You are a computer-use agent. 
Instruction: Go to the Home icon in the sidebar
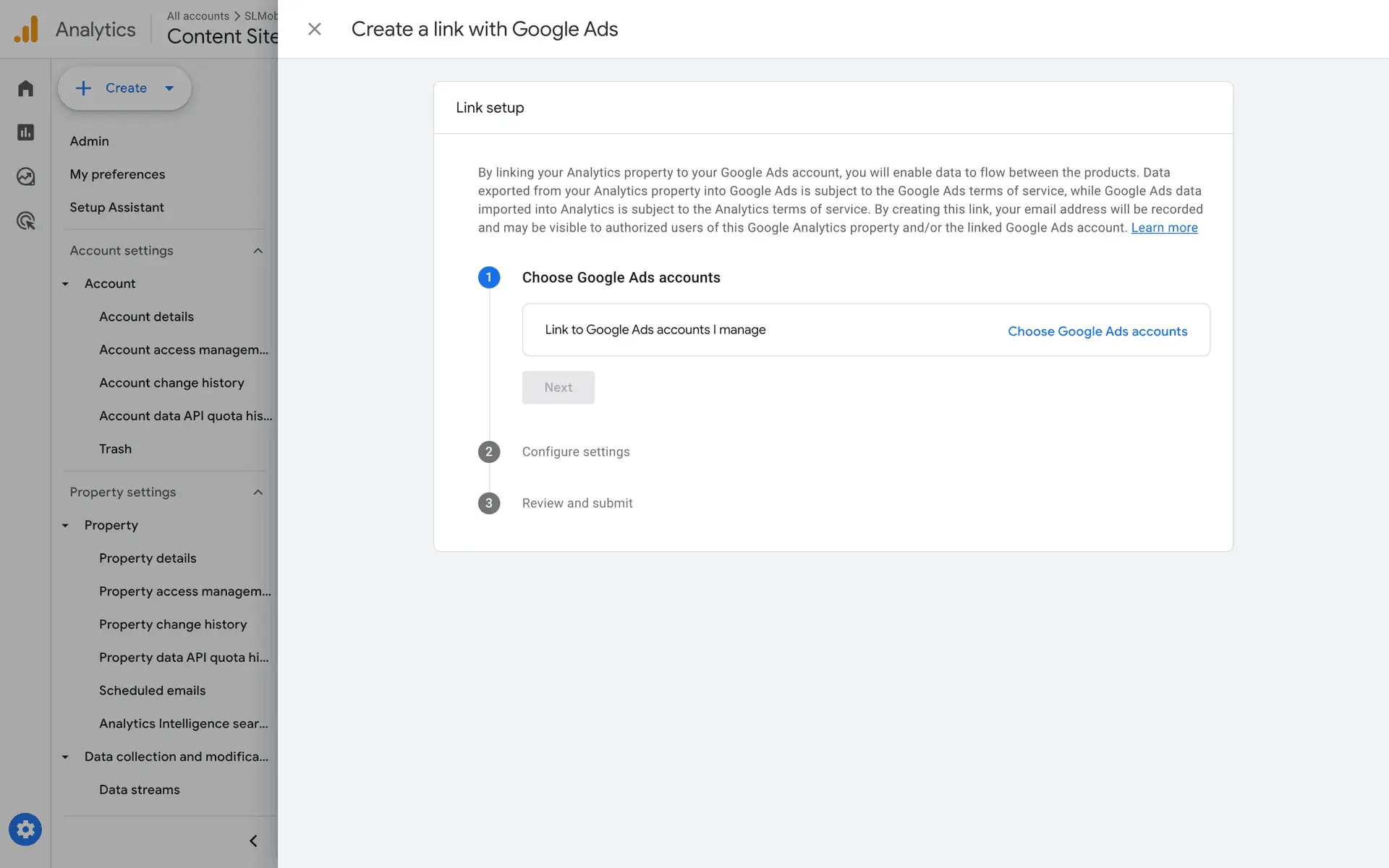pos(25,88)
